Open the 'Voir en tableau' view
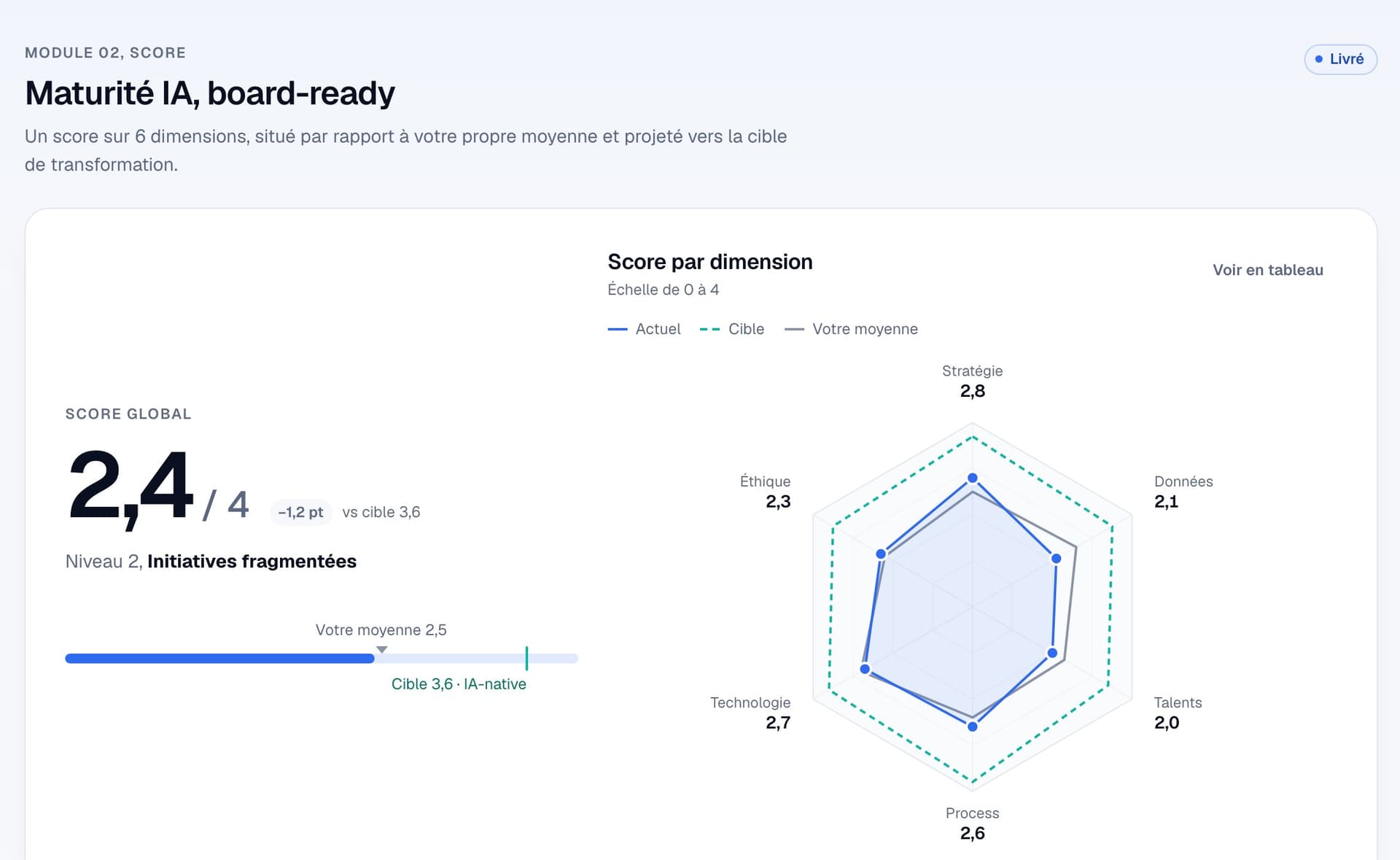This screenshot has height=860, width=1400. tap(1267, 270)
